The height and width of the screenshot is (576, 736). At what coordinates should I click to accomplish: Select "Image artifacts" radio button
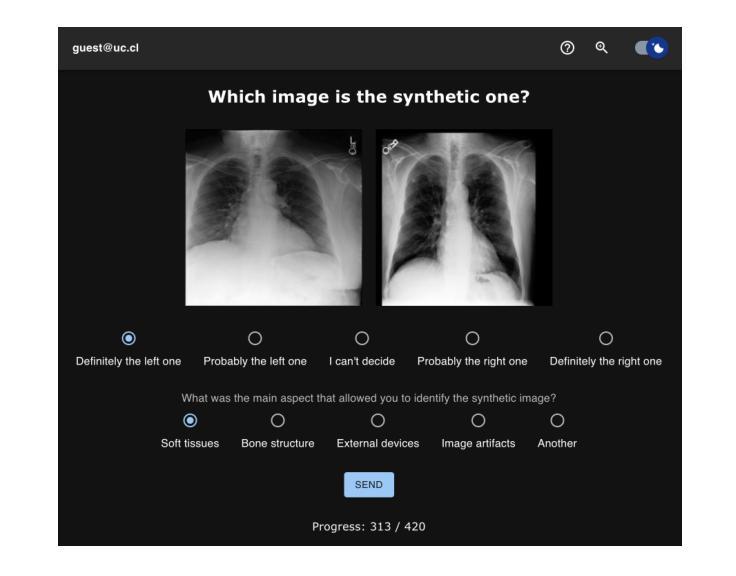(478, 421)
